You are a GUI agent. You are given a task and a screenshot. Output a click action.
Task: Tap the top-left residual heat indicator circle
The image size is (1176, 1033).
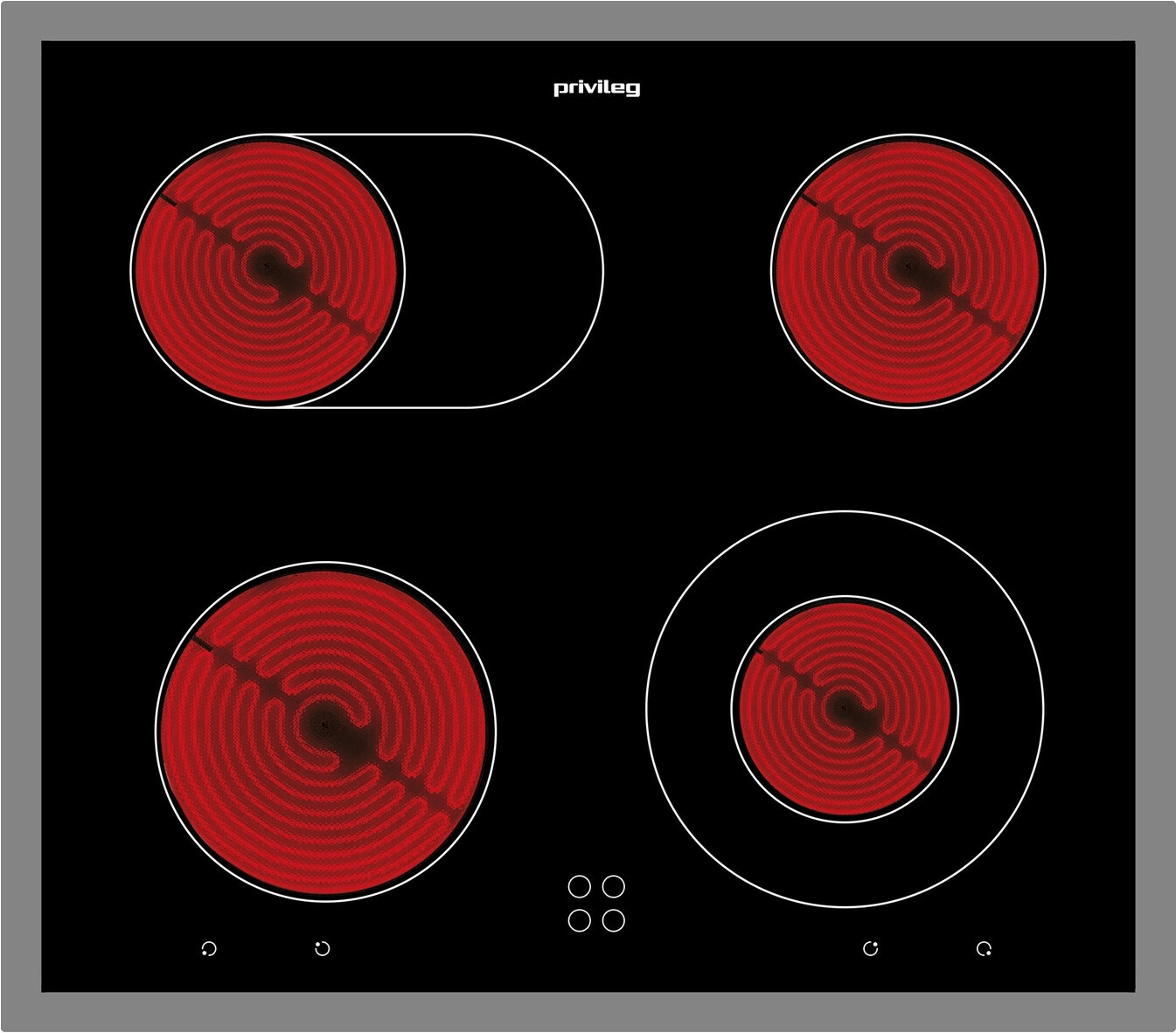(579, 887)
